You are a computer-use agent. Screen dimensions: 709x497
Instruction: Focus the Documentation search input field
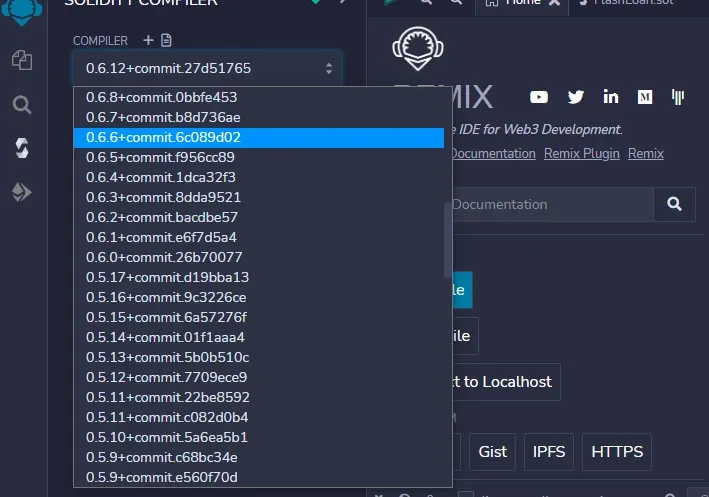tap(553, 204)
